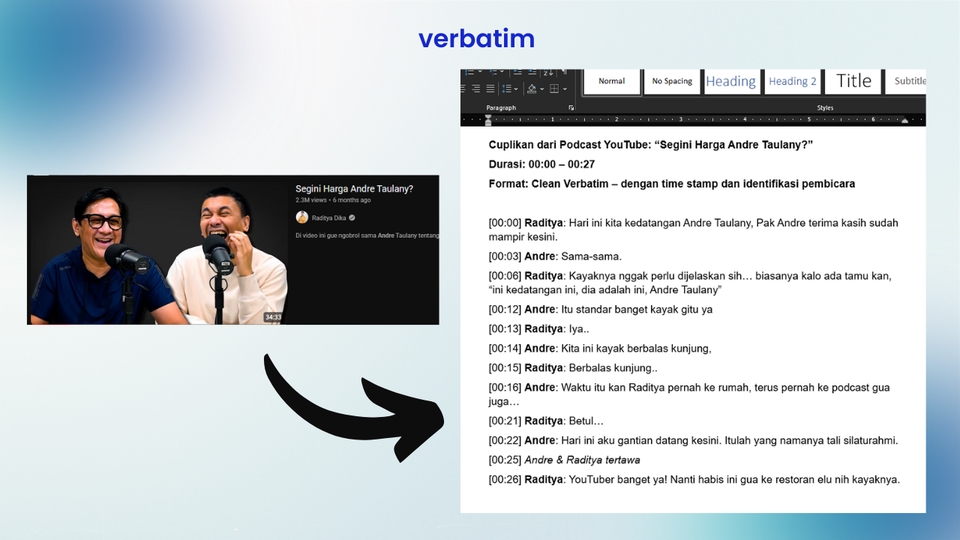
Task: Click the Paragraph group label in the ribbon
Action: [501, 108]
